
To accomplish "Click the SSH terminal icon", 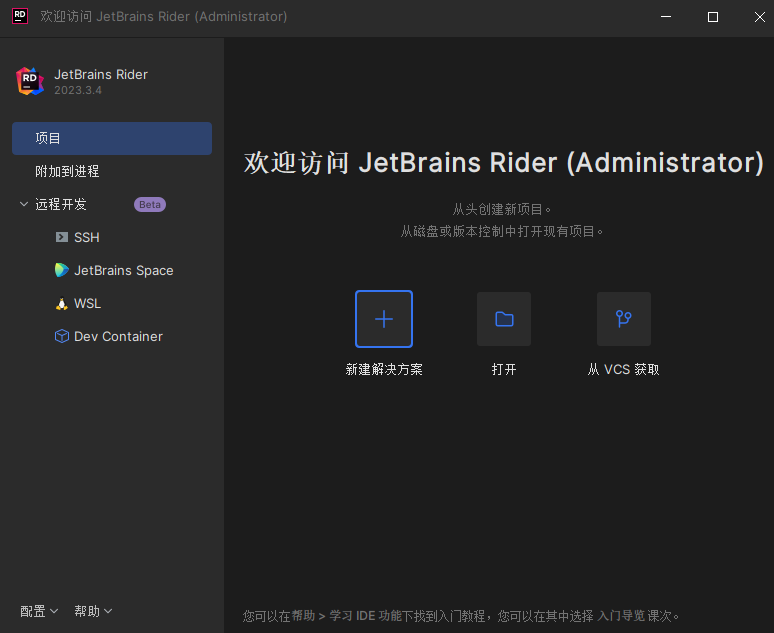I will coord(62,237).
